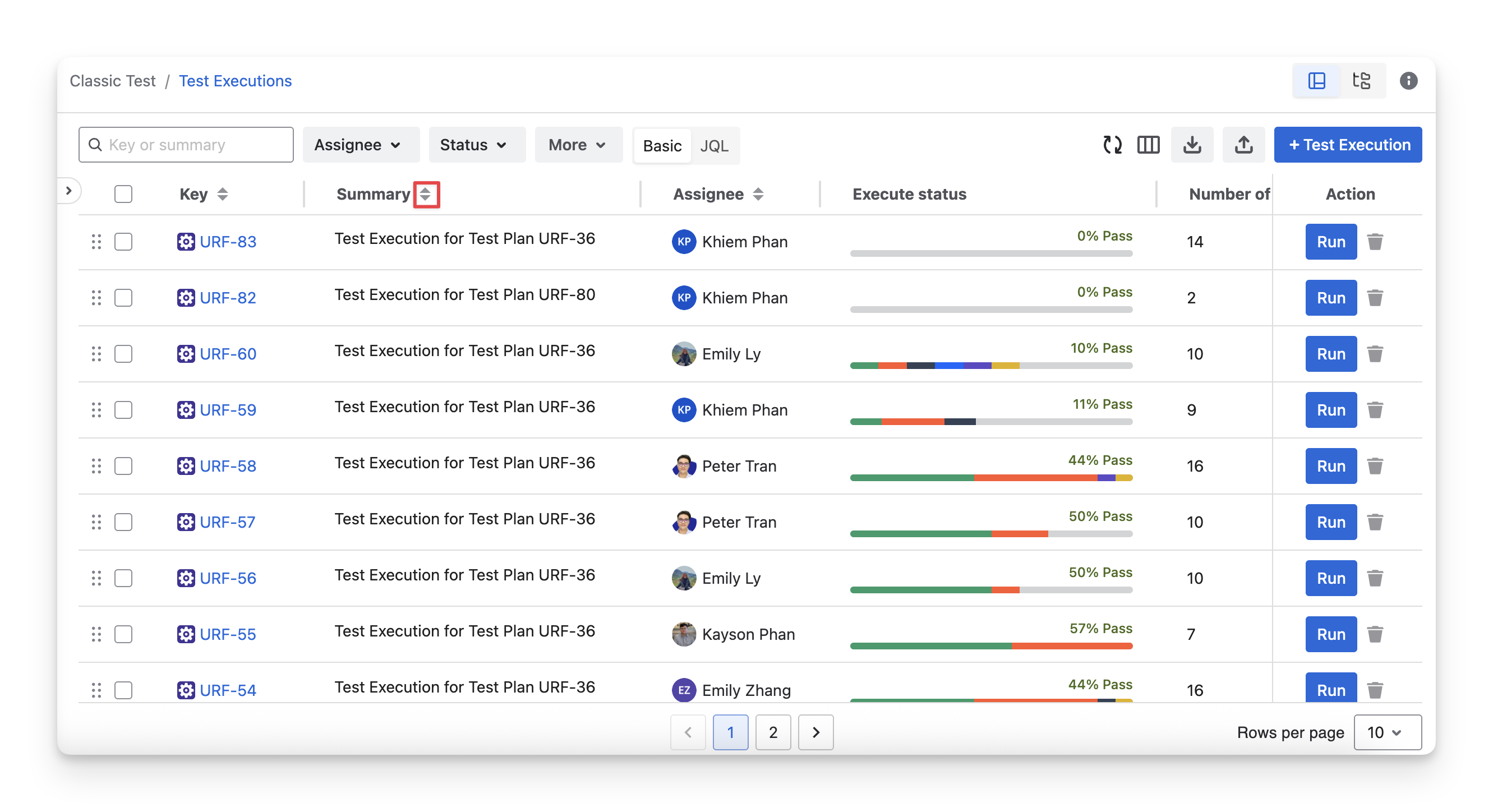Click URF-57 execute status progress bar
Screen dimensions: 1493x812
point(990,534)
